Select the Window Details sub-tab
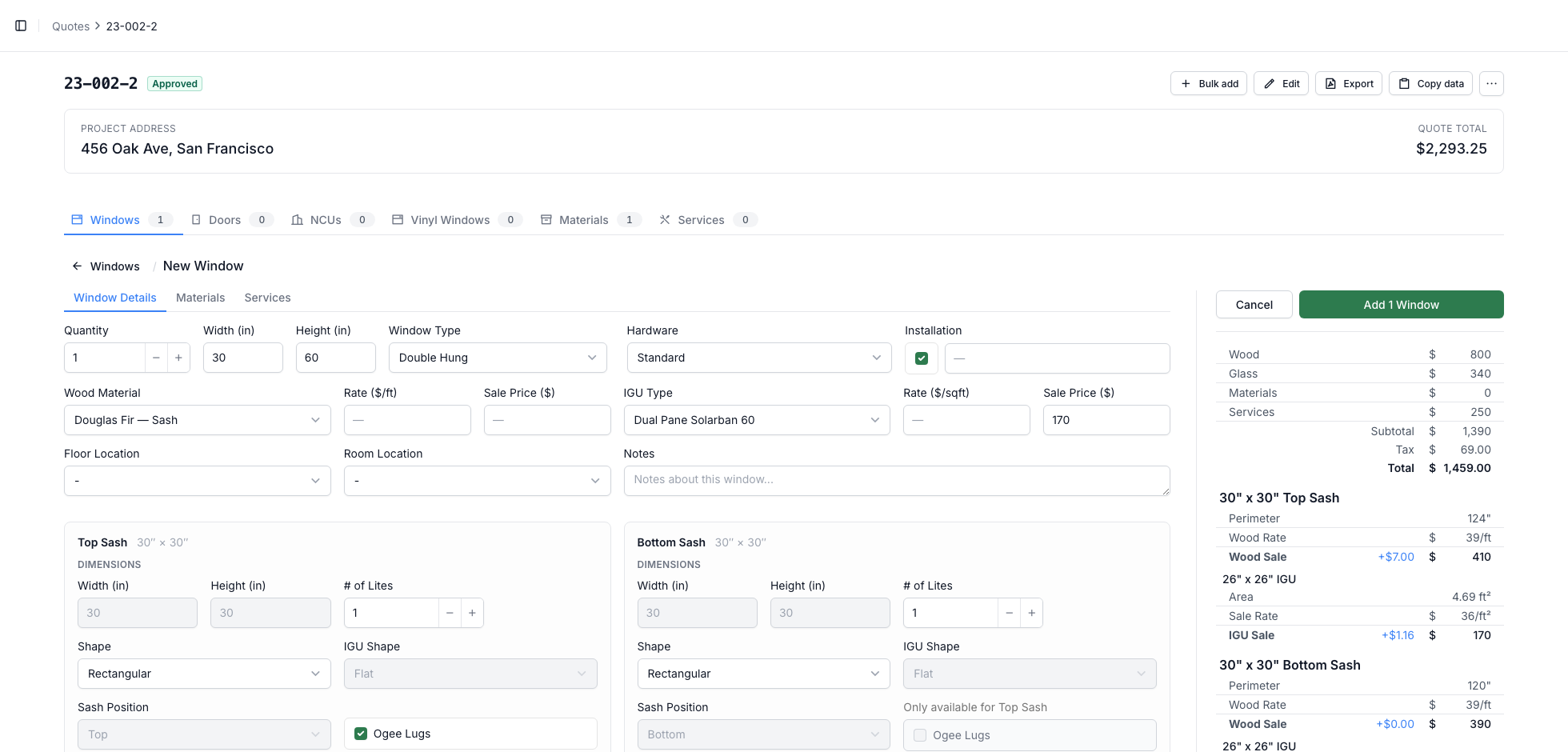 tap(115, 298)
